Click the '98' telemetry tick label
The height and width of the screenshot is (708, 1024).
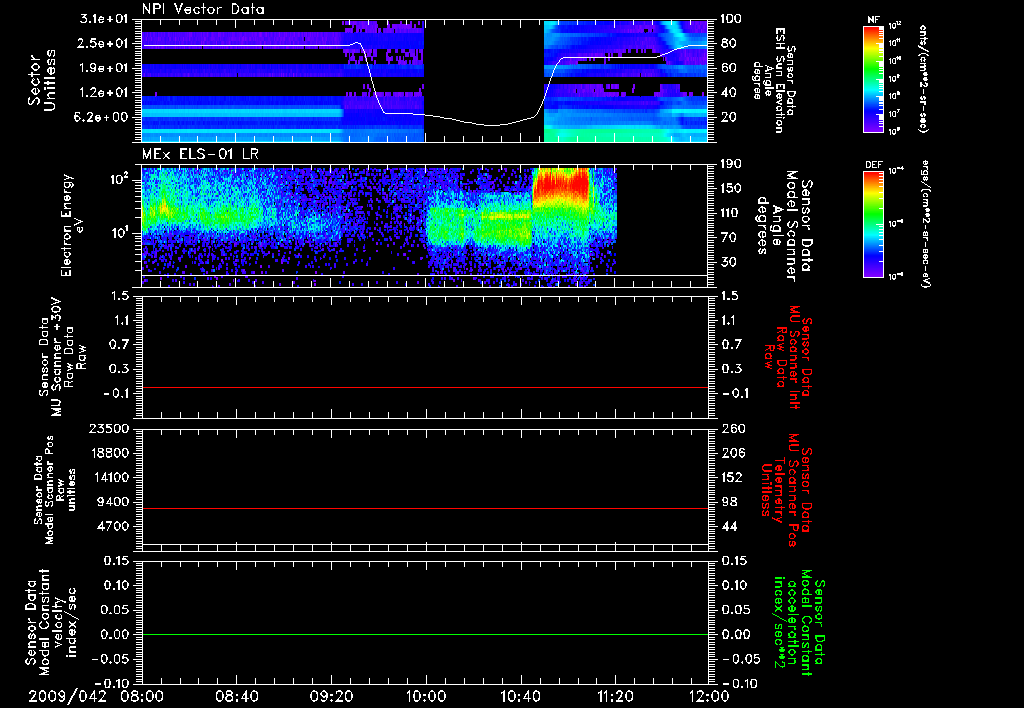[x=729, y=502]
